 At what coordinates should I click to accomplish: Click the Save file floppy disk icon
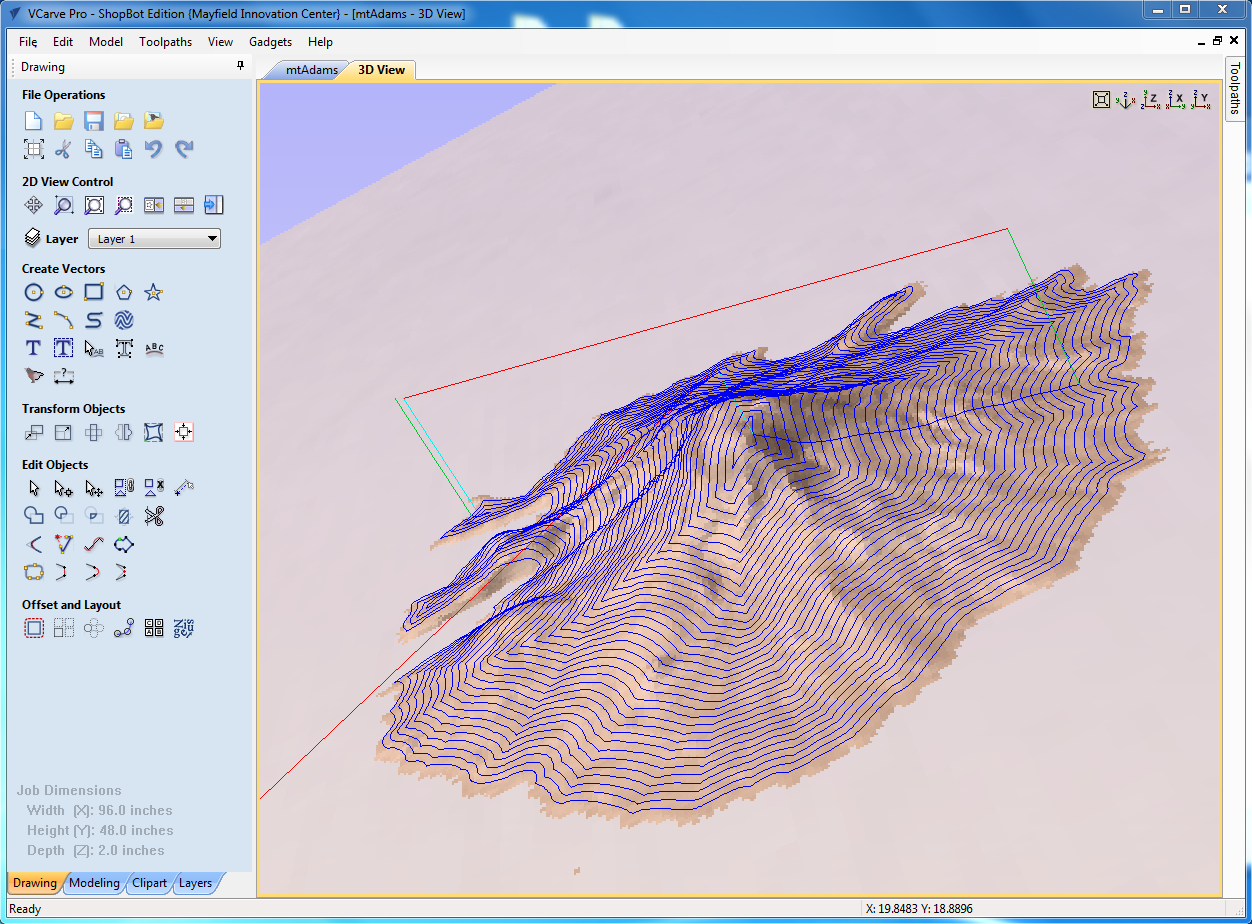93,121
